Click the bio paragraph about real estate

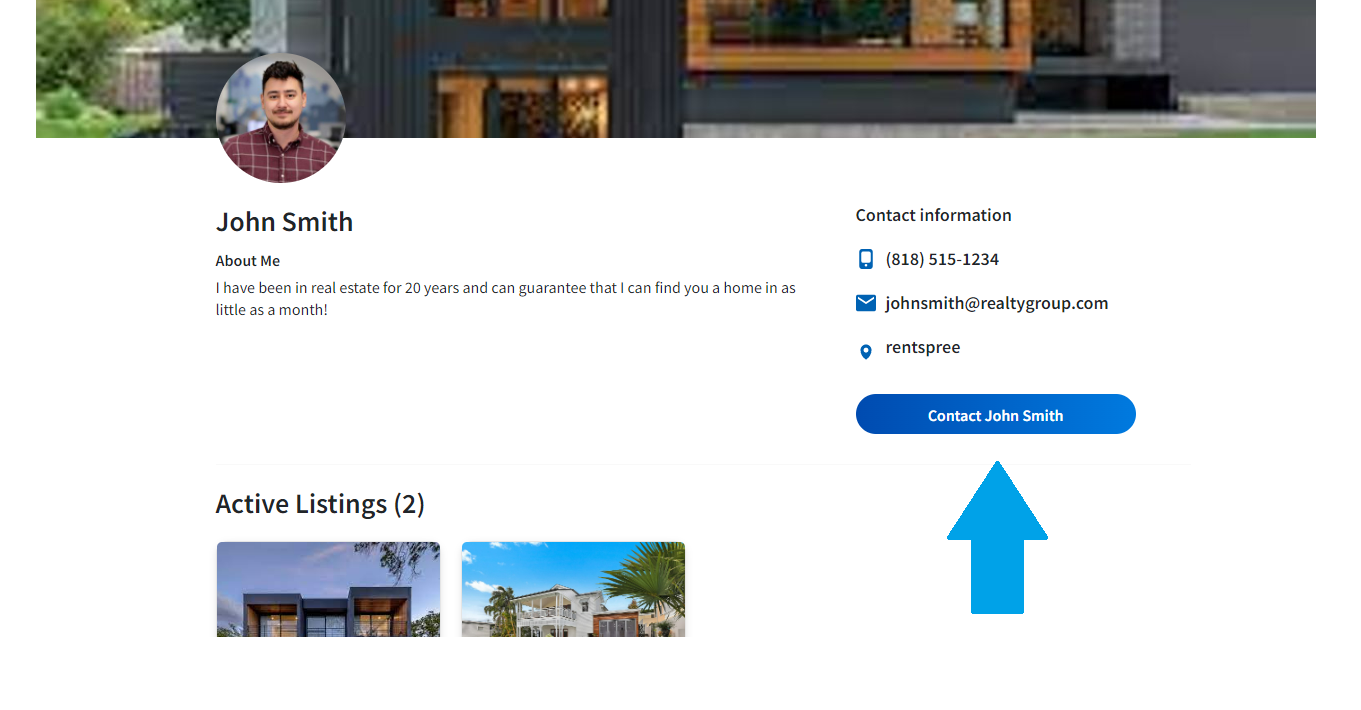point(506,299)
